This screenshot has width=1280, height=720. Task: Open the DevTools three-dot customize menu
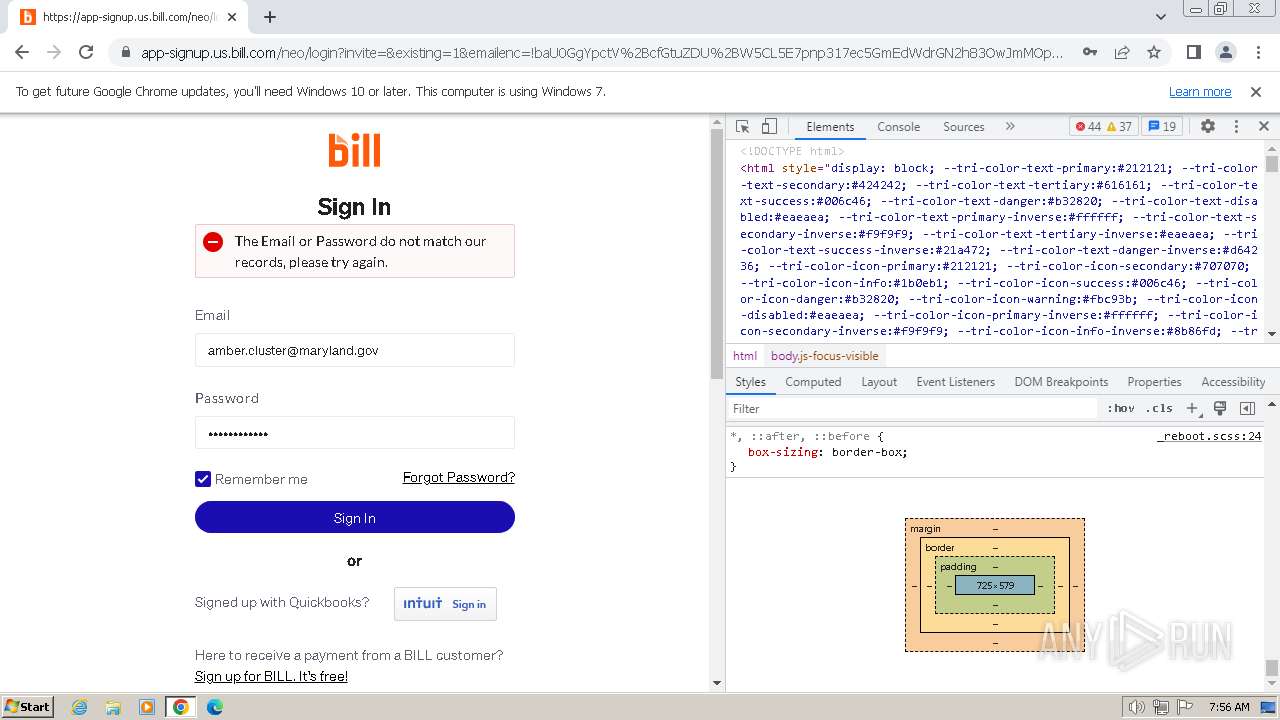1236,127
